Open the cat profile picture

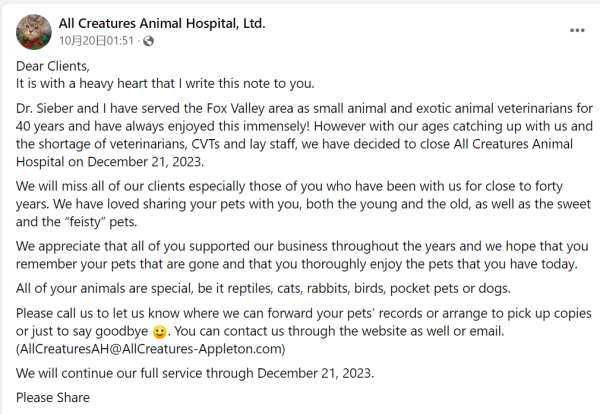(34, 32)
